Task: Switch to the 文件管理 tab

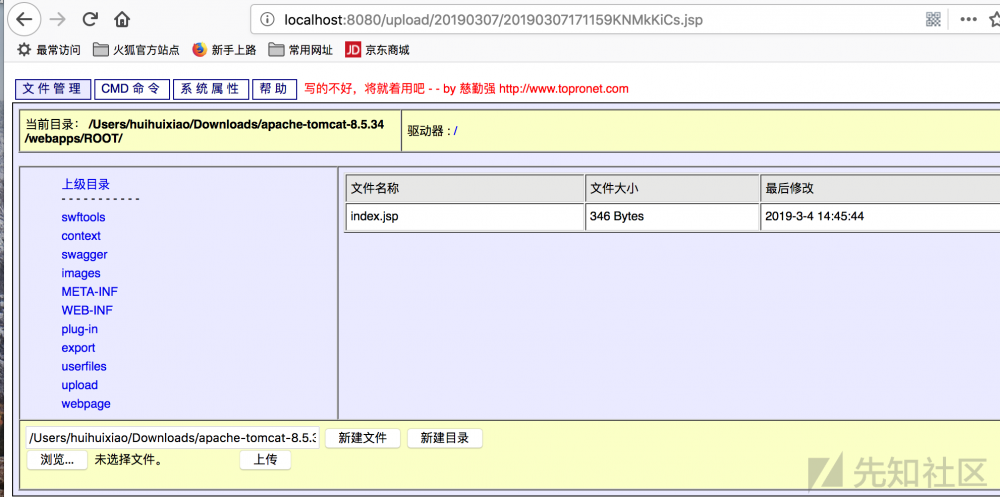Action: tap(53, 89)
